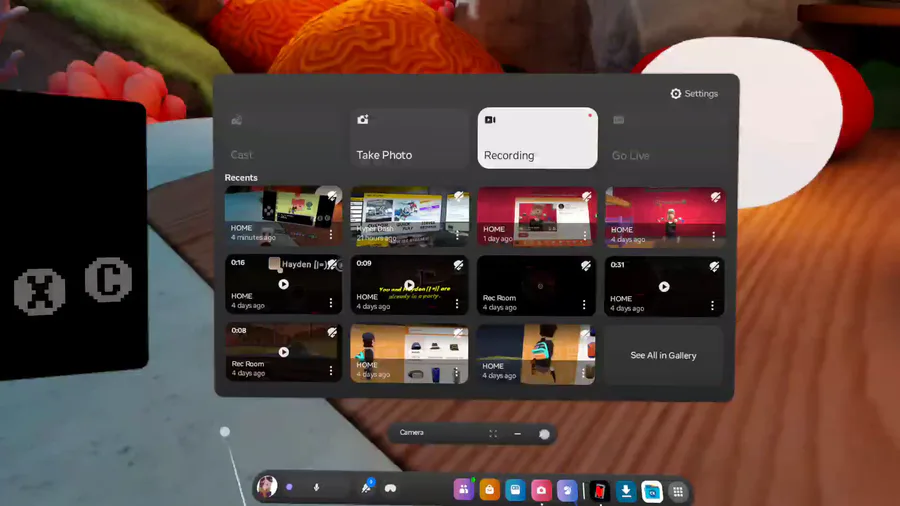Open more options for Hyper Dash capture
900x506 pixels.
457,235
